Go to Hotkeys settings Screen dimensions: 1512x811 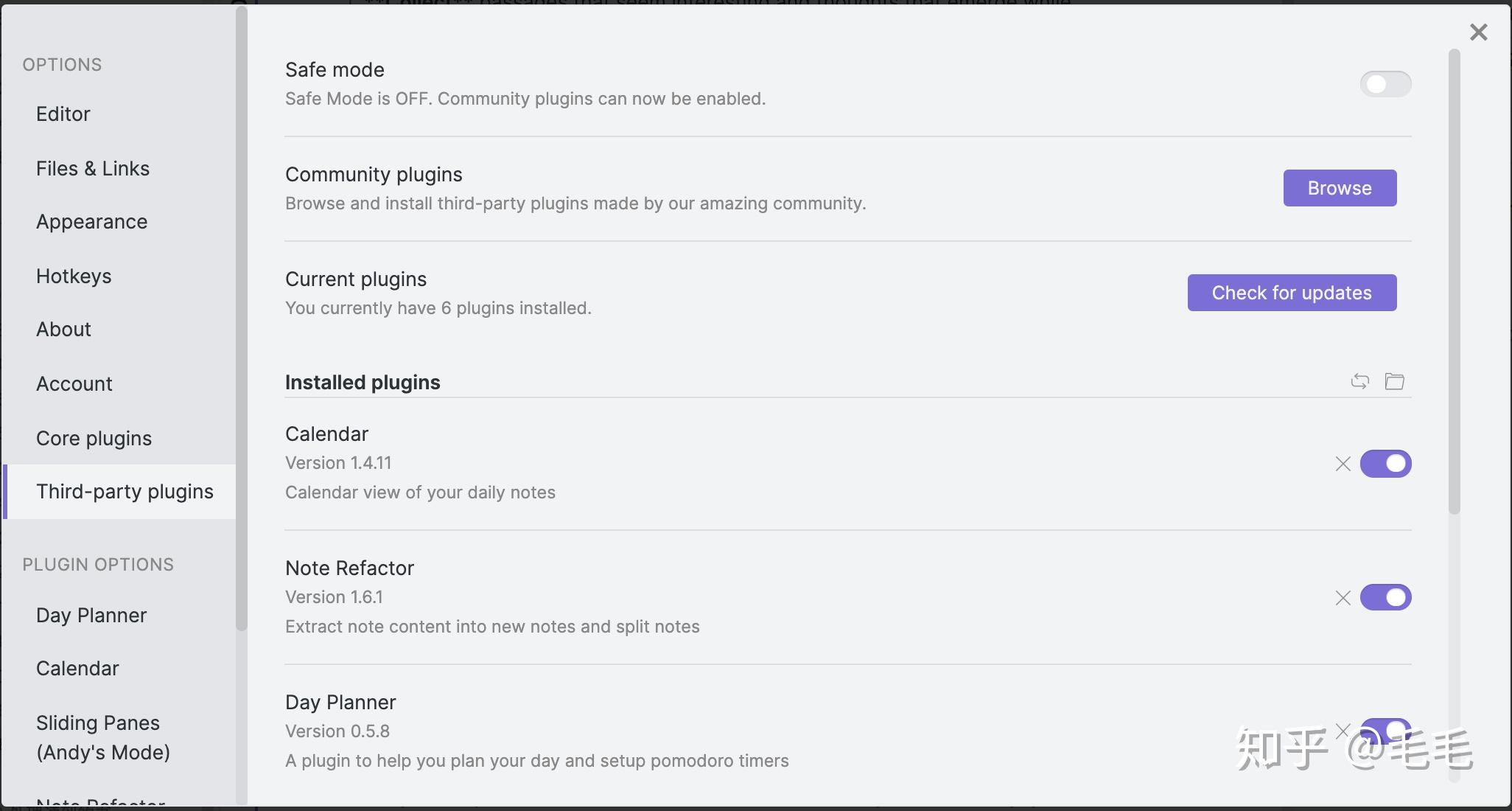[x=74, y=276]
